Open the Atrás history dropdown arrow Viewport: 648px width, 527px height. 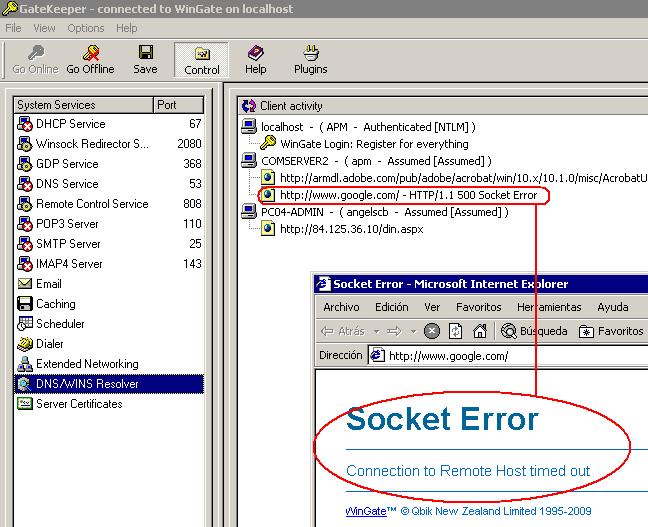click(376, 331)
